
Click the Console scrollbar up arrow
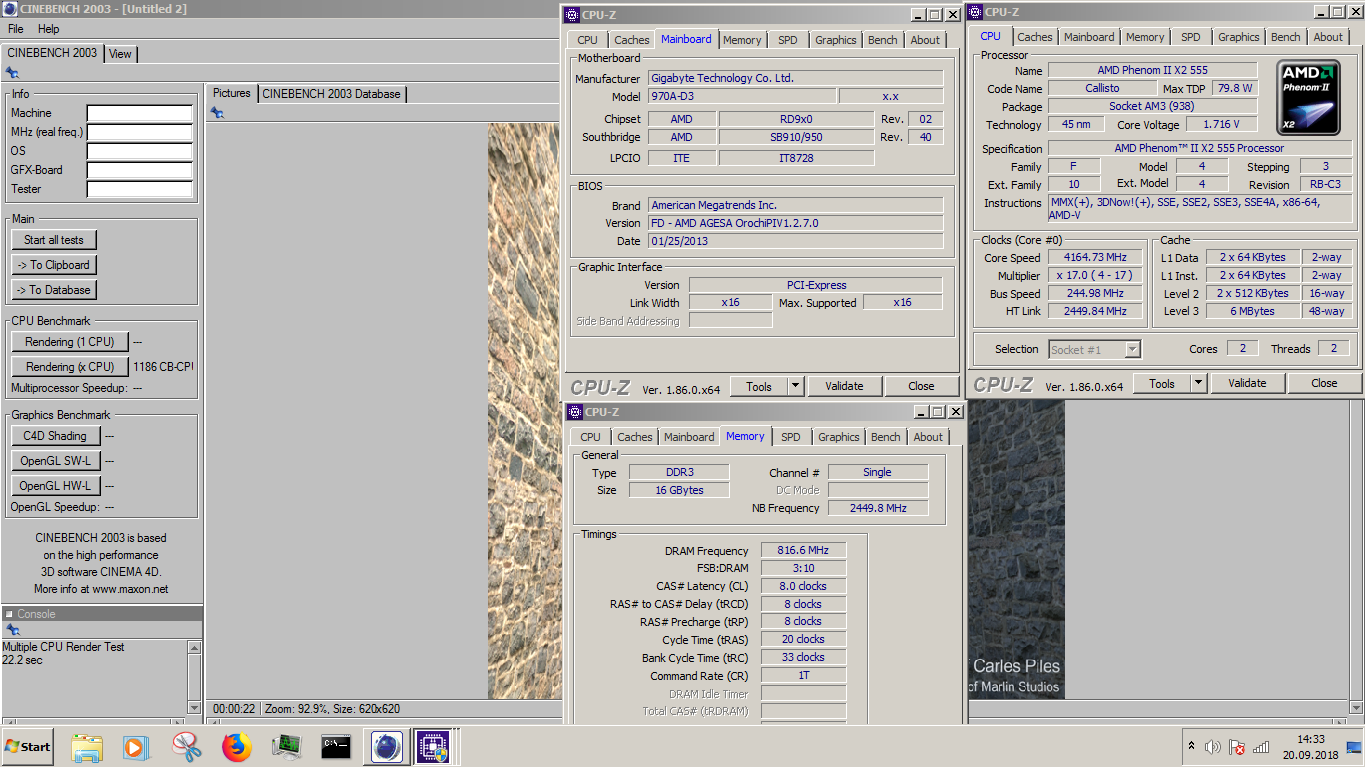point(194,648)
